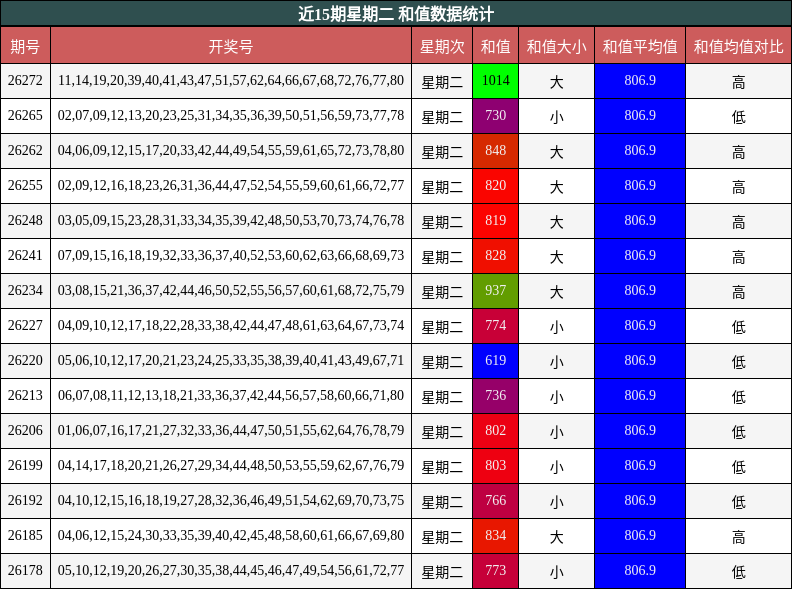Click 高 in row 26262
Viewport: 792px width, 589px height.
[x=738, y=152]
